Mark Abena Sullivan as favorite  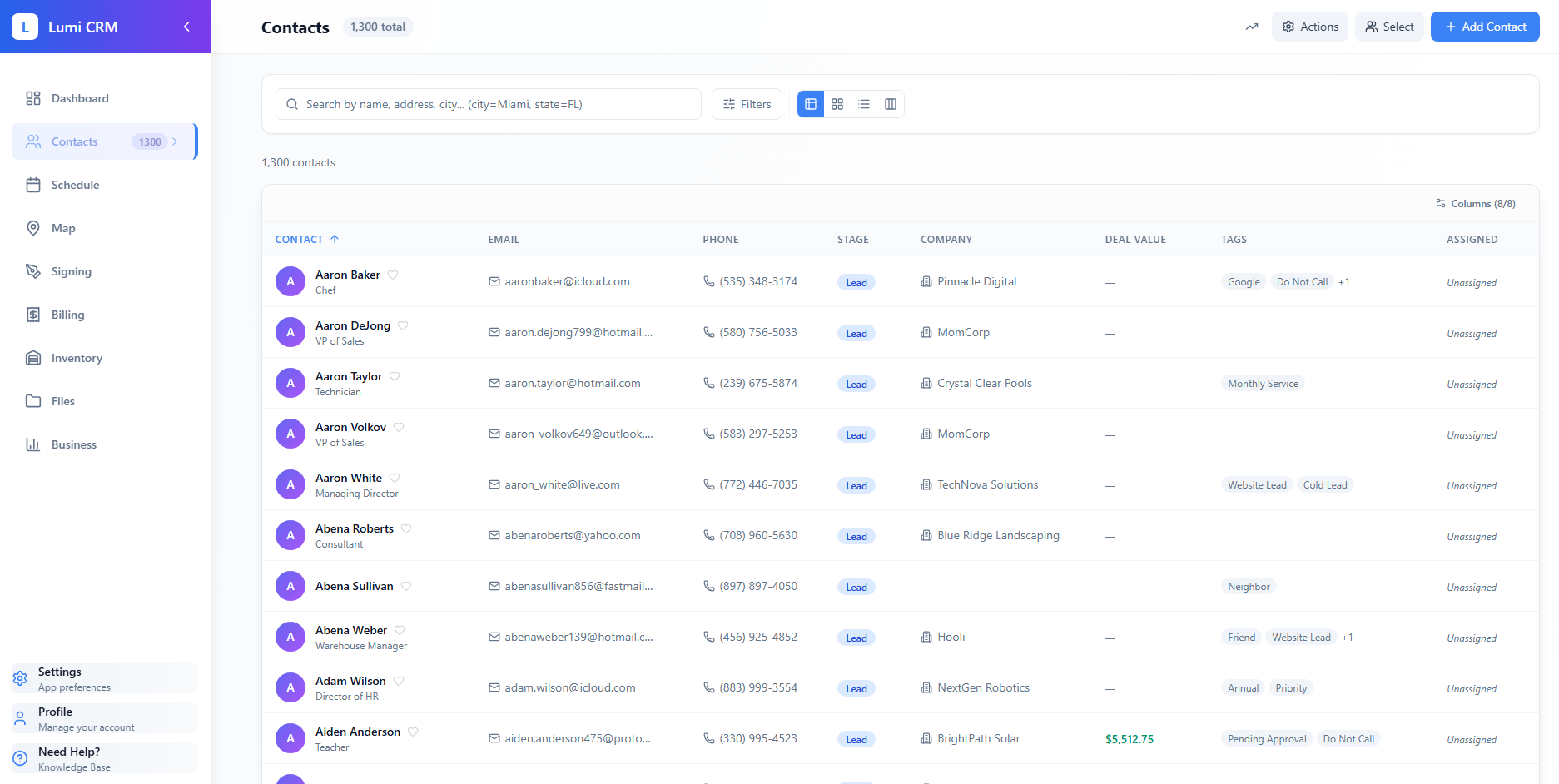click(407, 586)
